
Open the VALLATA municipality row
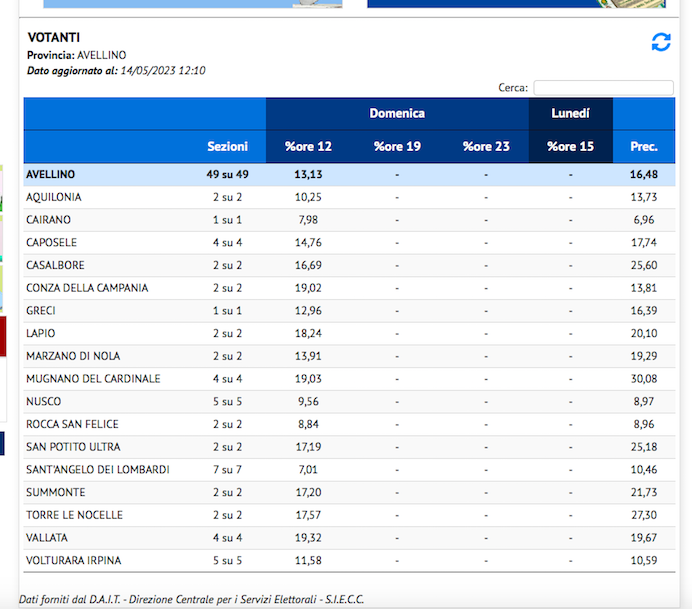click(349, 538)
